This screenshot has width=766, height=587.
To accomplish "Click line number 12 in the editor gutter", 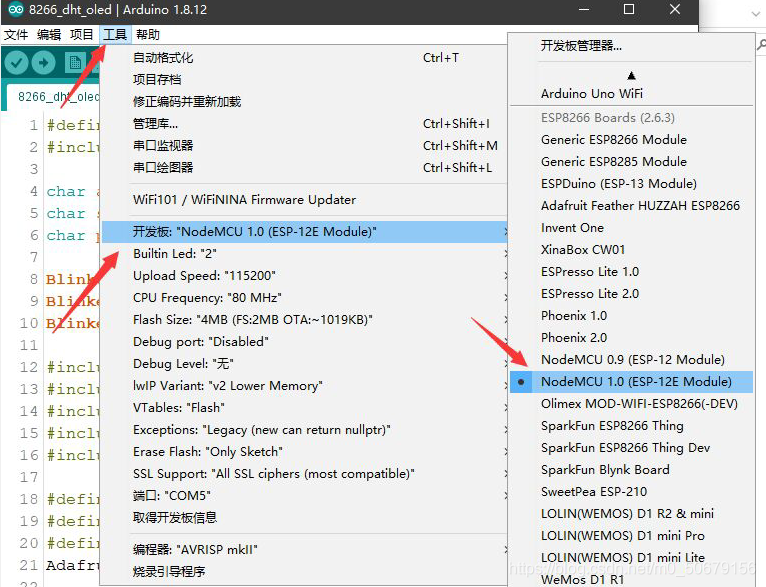I will (29, 367).
